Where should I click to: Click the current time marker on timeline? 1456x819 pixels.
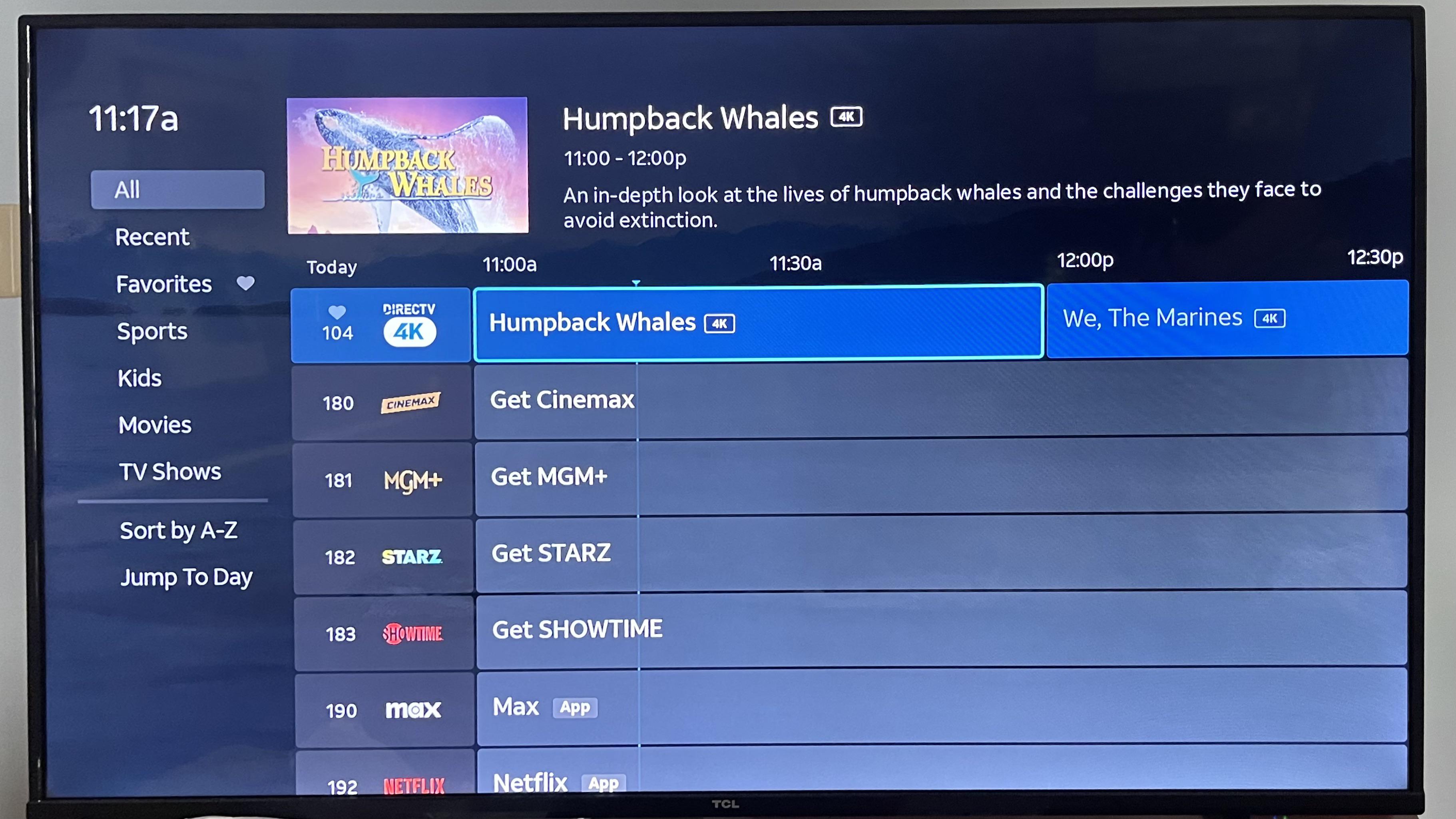[x=636, y=283]
